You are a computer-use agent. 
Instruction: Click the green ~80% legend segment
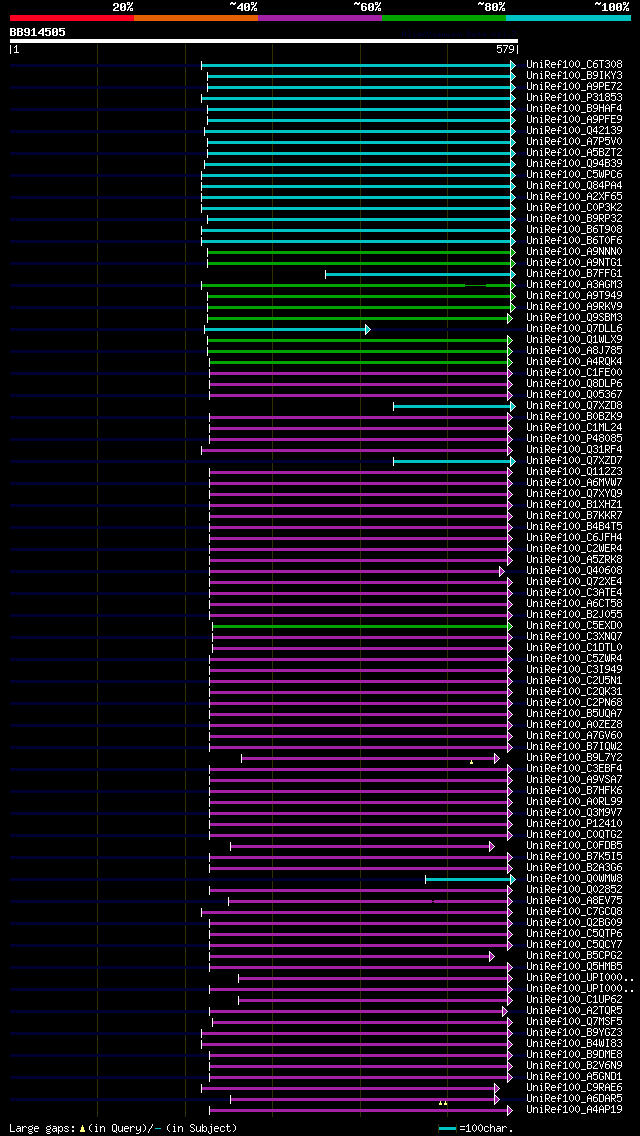(444, 17)
